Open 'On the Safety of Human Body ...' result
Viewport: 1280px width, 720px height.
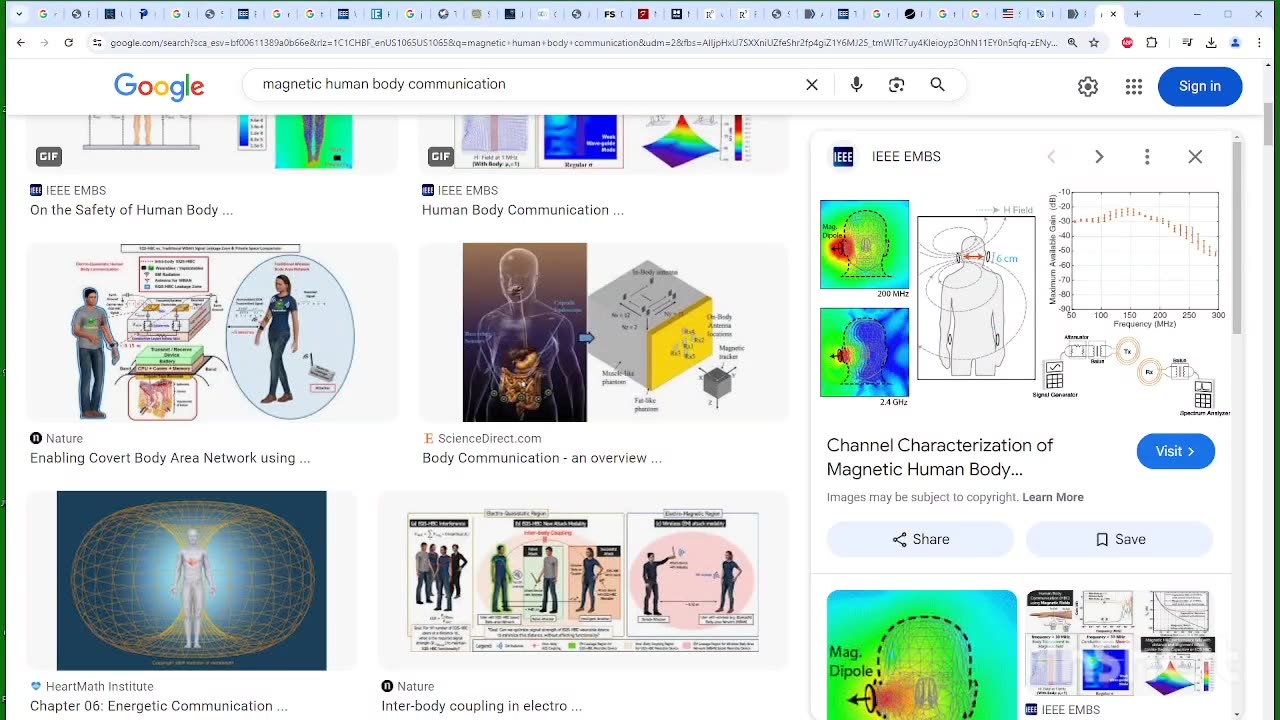[131, 210]
